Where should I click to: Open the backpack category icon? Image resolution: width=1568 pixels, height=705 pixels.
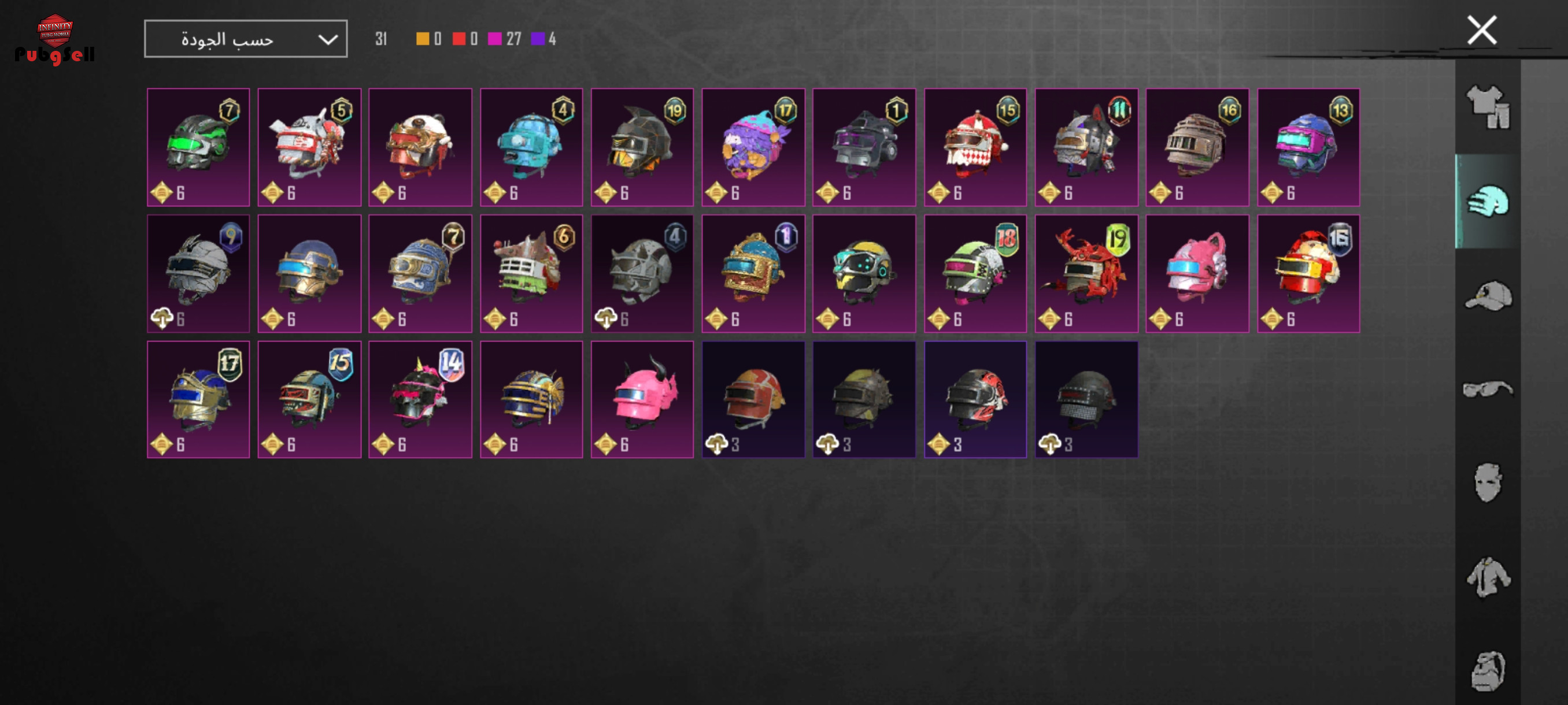[1488, 671]
